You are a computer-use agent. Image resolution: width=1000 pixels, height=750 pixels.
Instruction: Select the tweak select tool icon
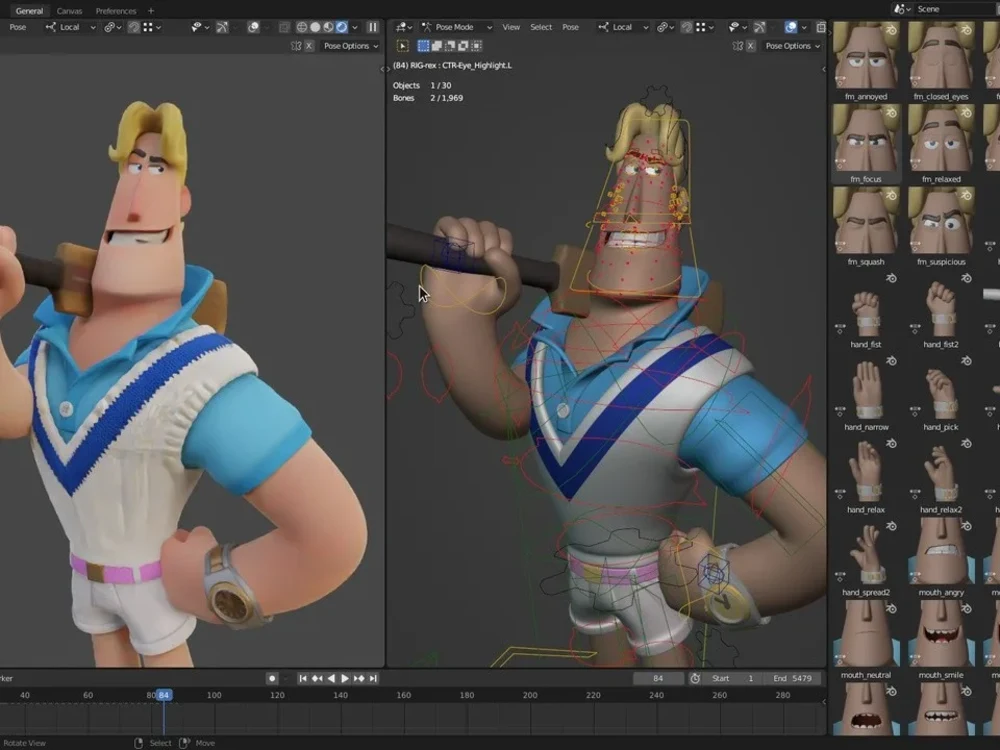point(402,46)
